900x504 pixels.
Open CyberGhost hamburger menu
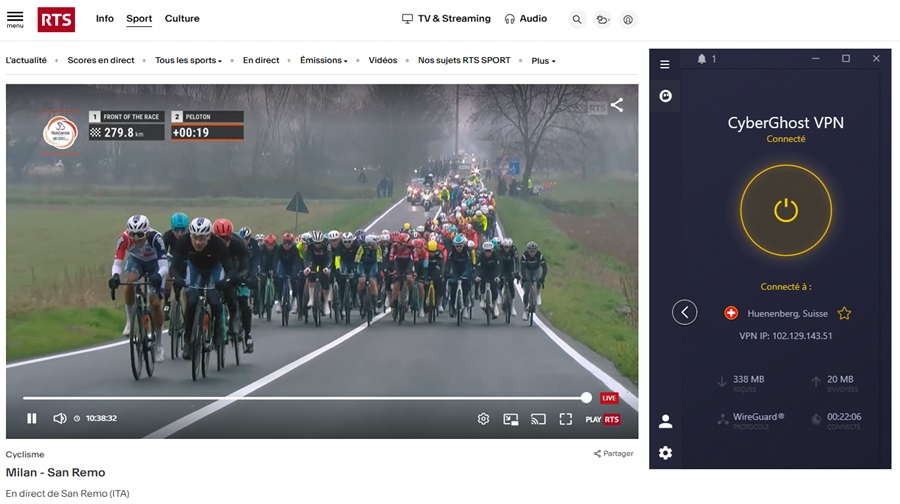coord(665,64)
